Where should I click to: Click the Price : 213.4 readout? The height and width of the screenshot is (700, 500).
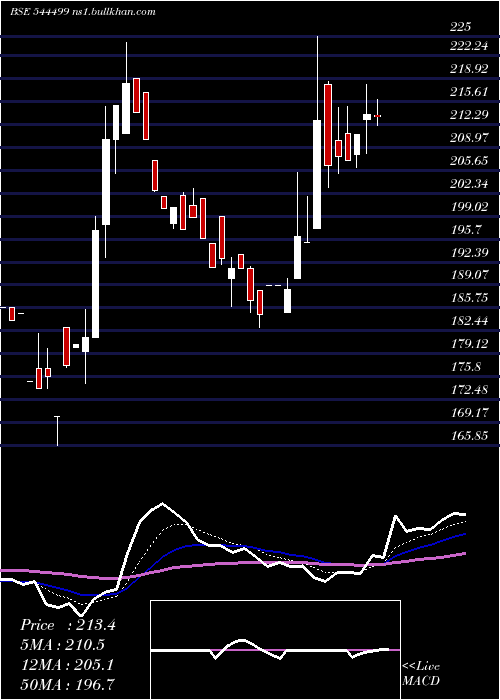click(68, 625)
